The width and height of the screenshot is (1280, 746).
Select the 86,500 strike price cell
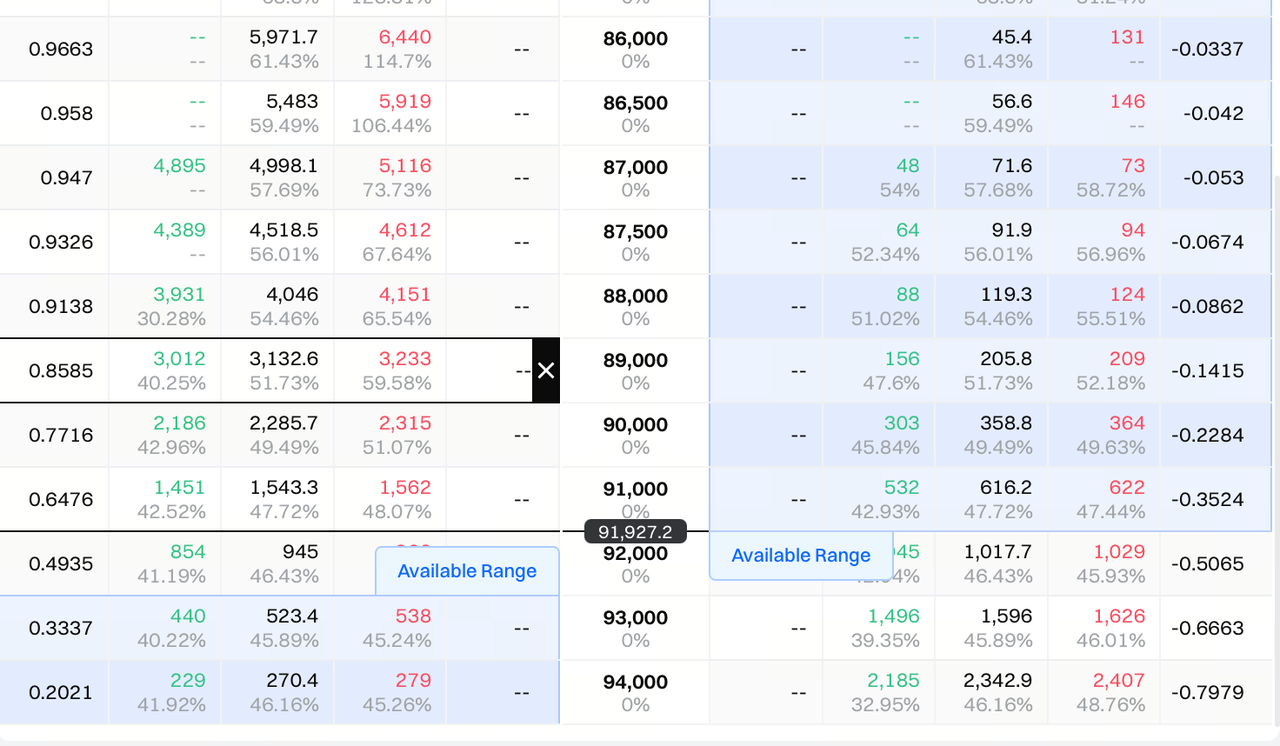coord(635,103)
